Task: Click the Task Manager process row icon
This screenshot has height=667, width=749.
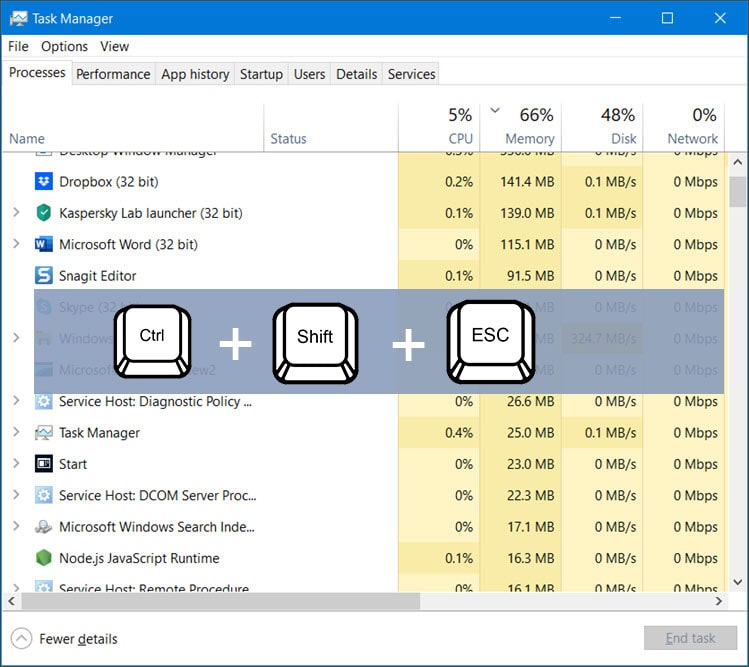Action: 43,433
